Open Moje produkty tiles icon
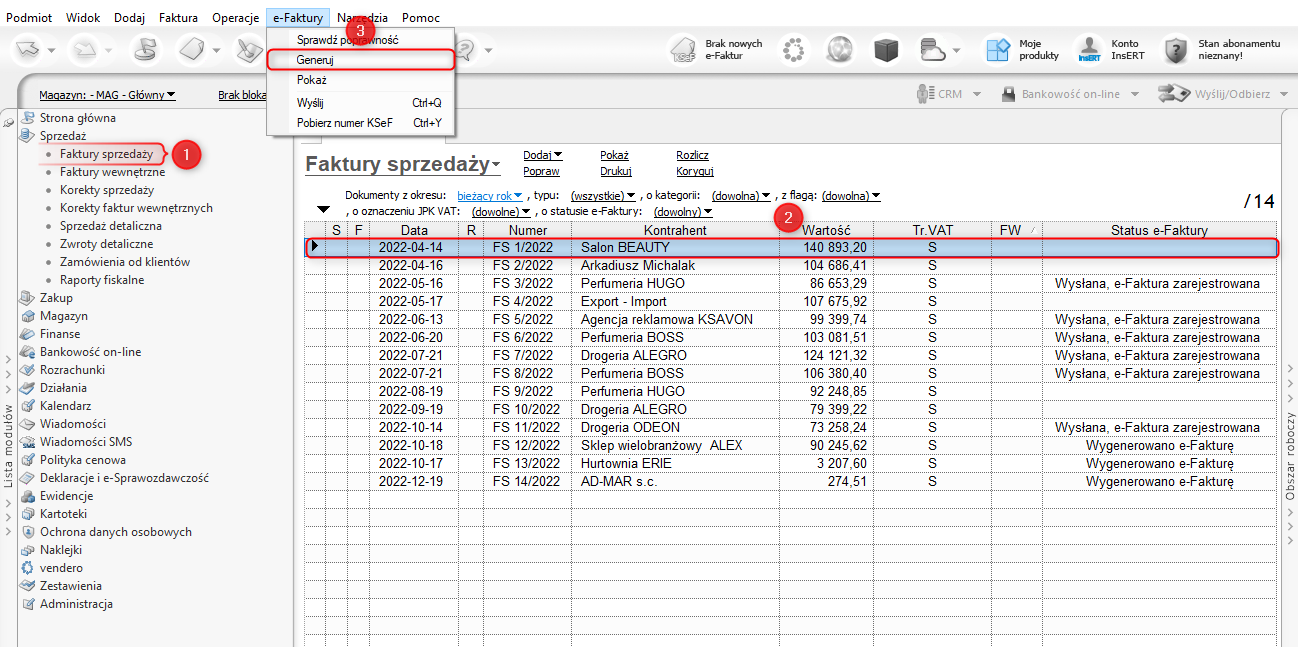 coord(998,50)
